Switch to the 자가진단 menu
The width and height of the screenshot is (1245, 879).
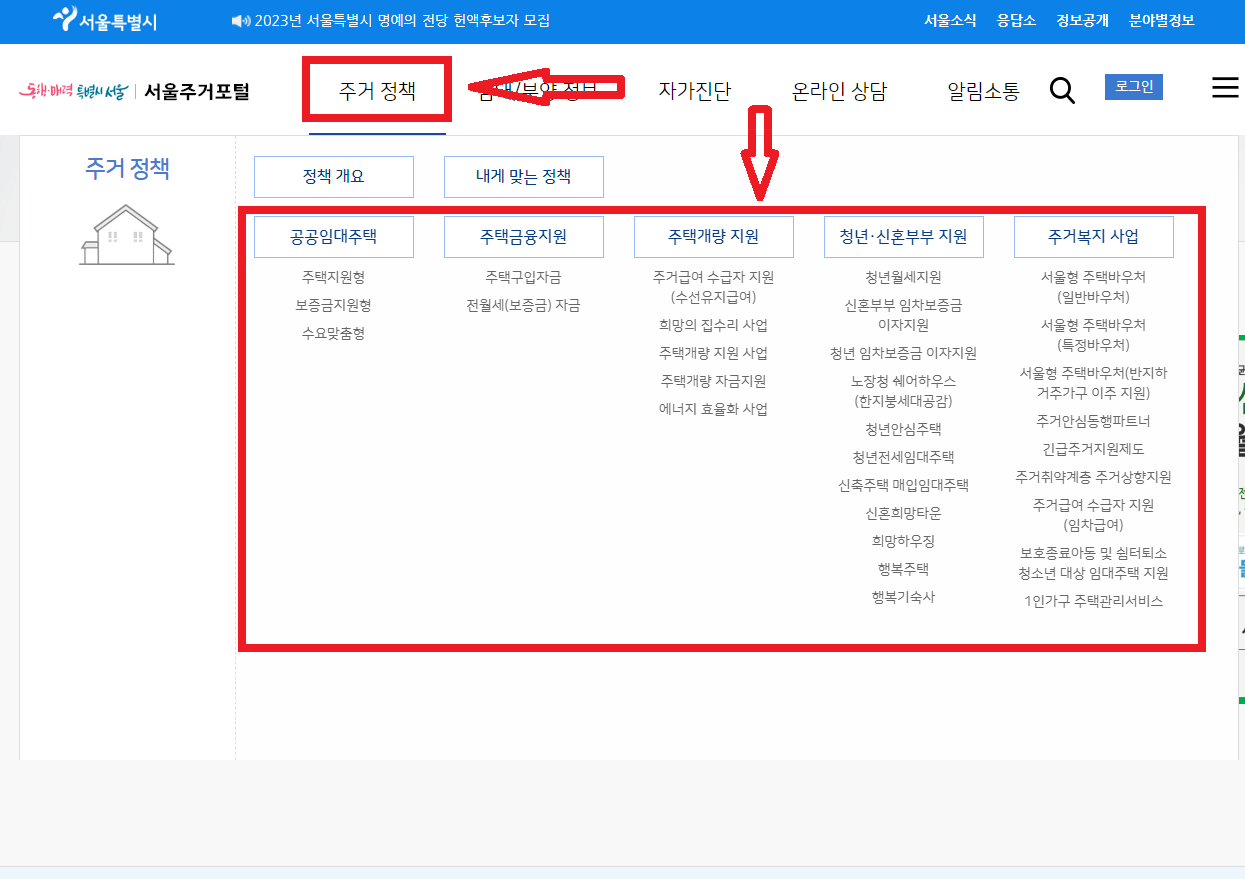point(695,89)
